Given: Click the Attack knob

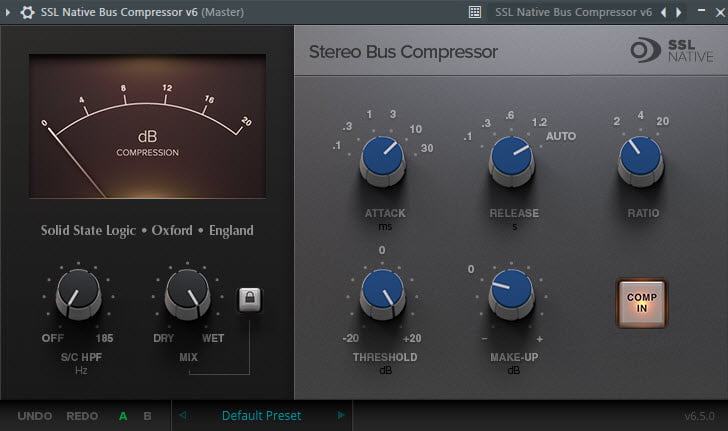Looking at the screenshot, I should (383, 161).
